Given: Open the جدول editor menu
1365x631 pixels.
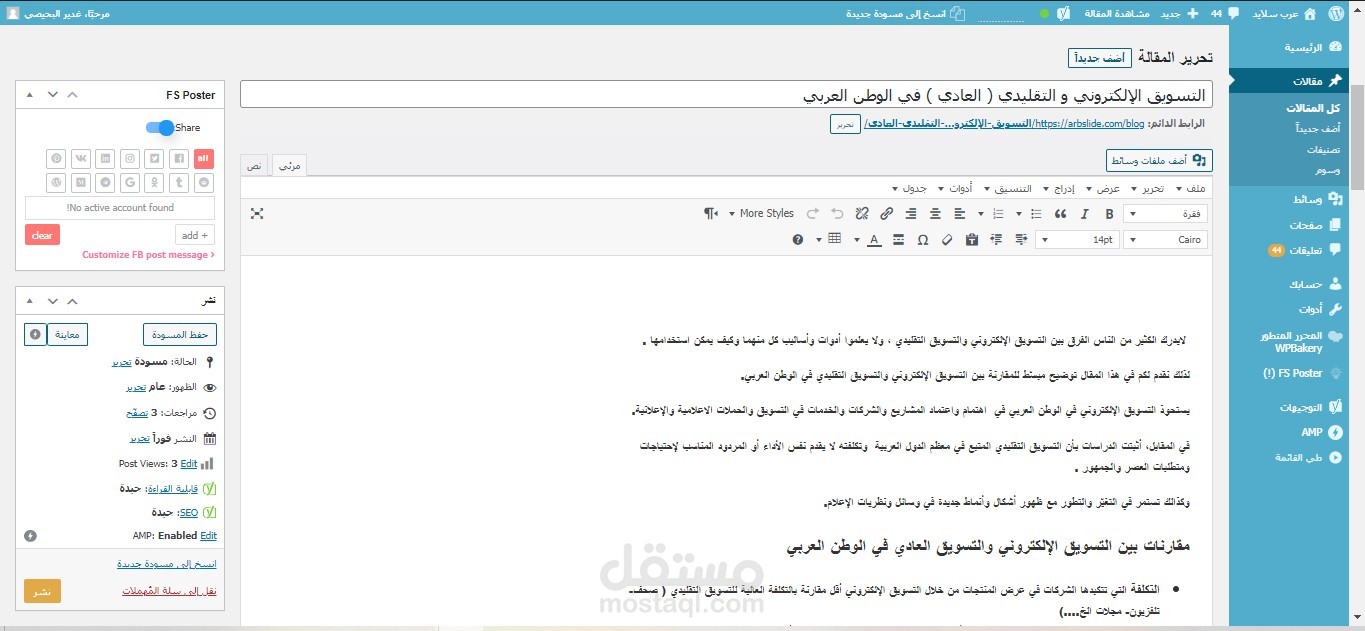Looking at the screenshot, I should [909, 188].
